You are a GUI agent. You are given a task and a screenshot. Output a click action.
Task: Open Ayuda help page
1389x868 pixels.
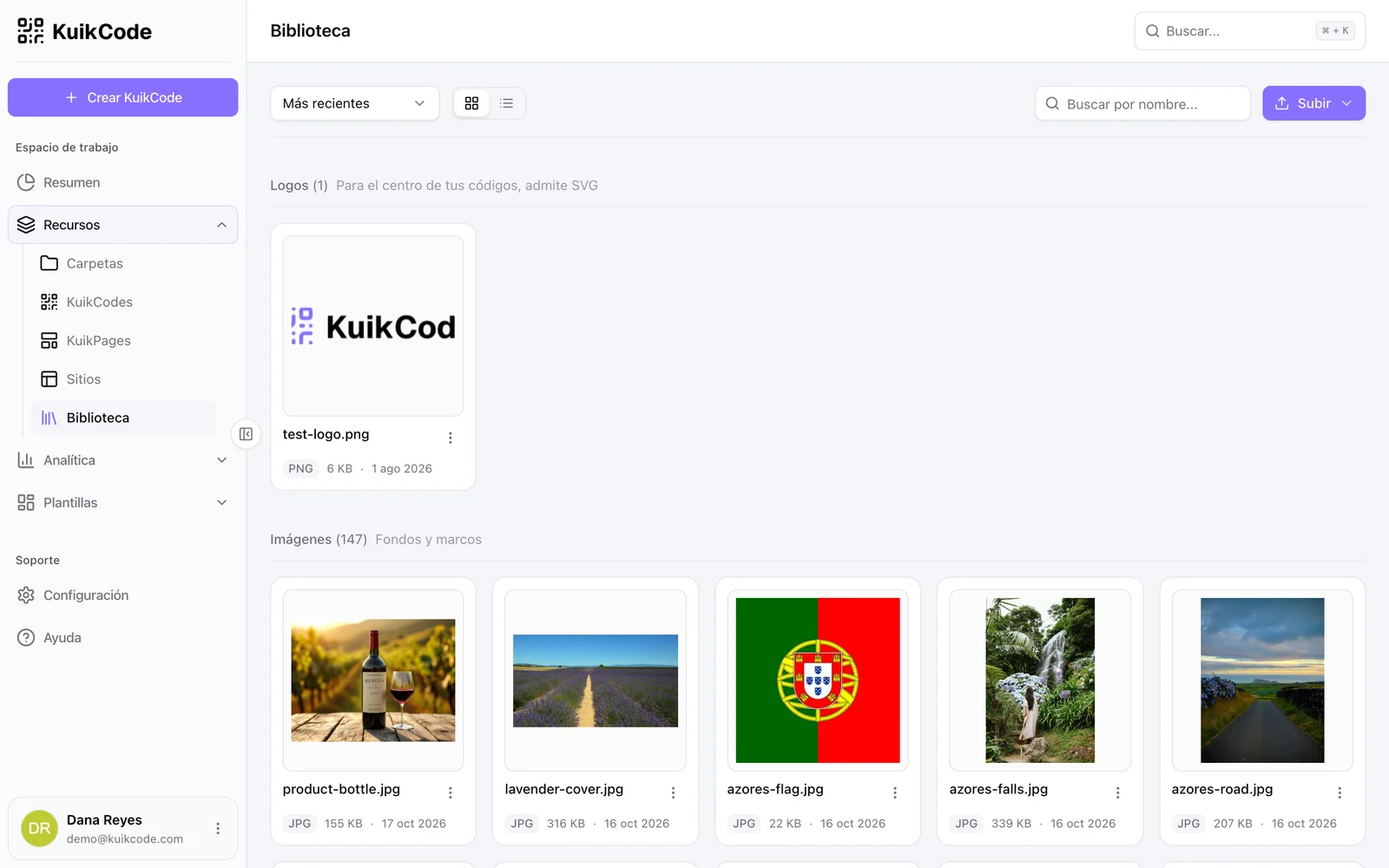(122, 638)
